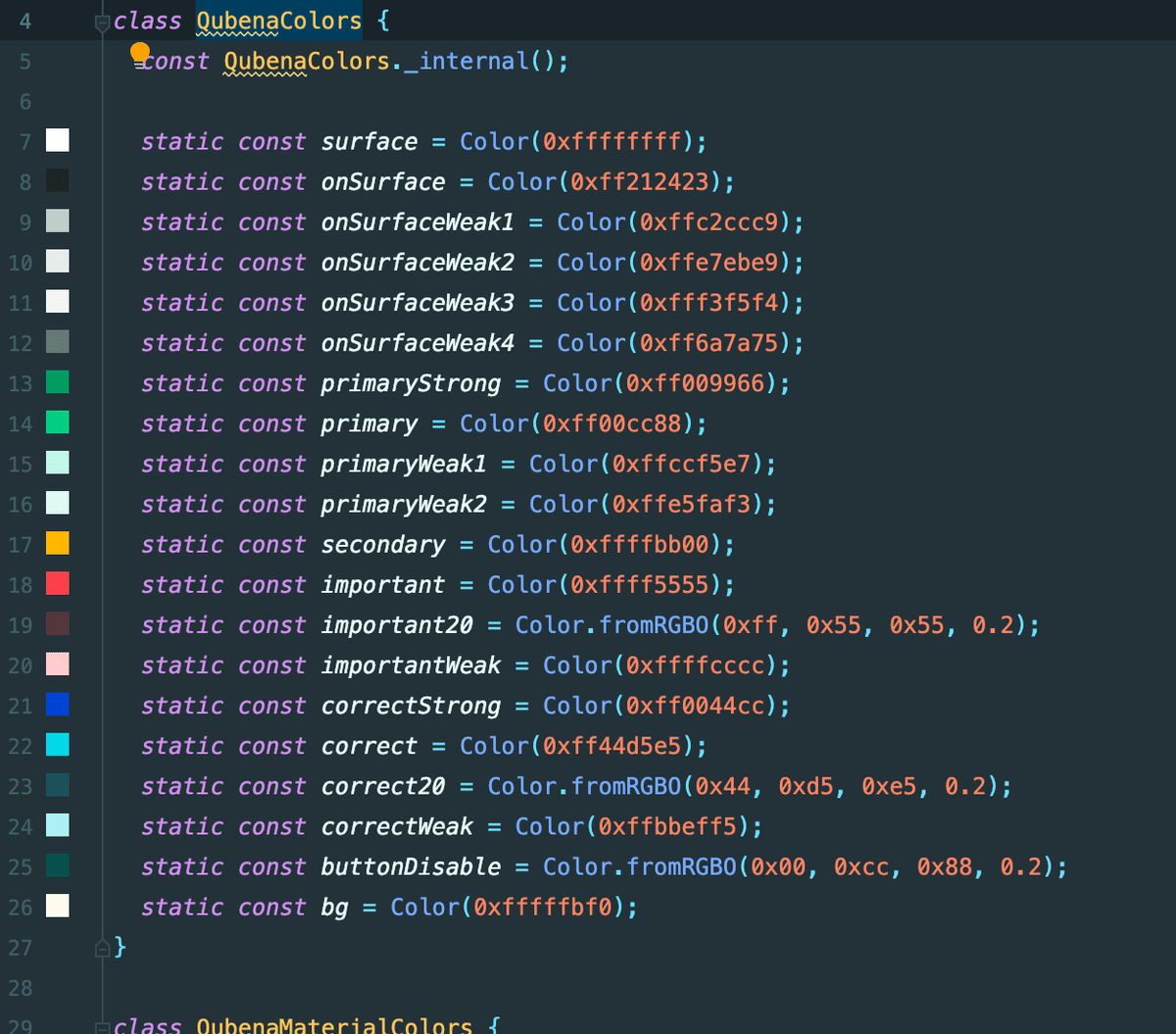Open the primary green gutter swatch on line 14
The image size is (1176, 1034).
[x=57, y=422]
